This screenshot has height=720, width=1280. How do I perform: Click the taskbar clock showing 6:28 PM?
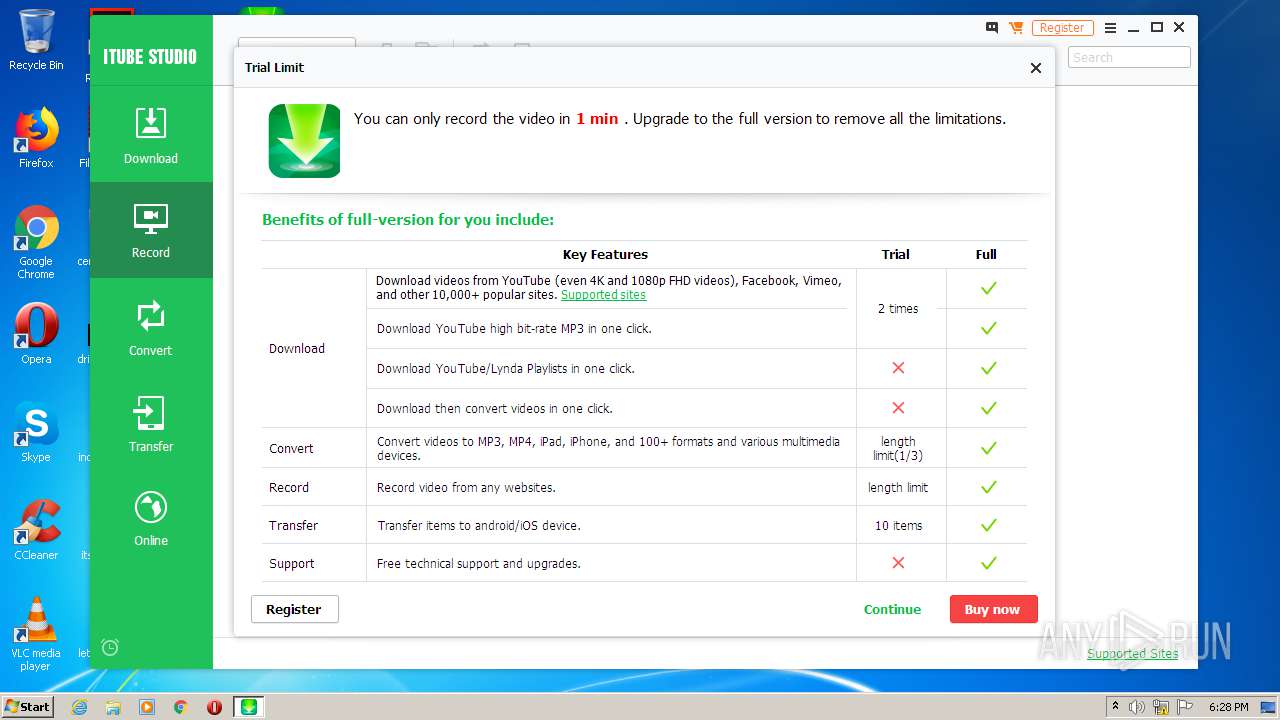point(1228,707)
